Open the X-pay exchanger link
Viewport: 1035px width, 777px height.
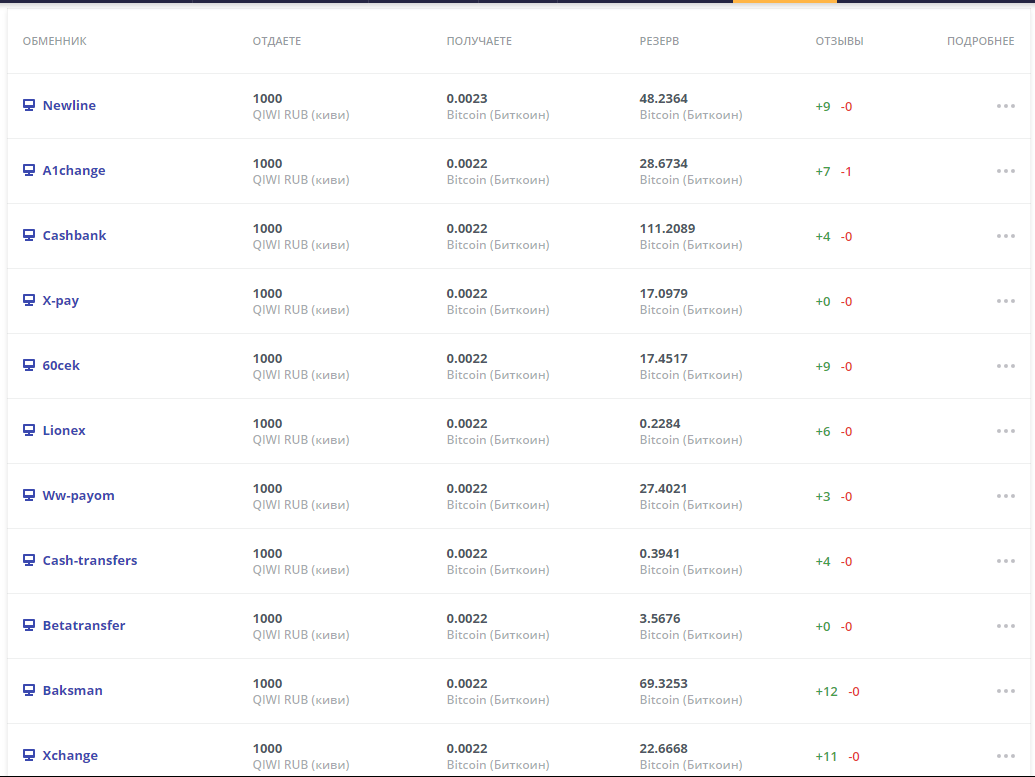click(61, 301)
